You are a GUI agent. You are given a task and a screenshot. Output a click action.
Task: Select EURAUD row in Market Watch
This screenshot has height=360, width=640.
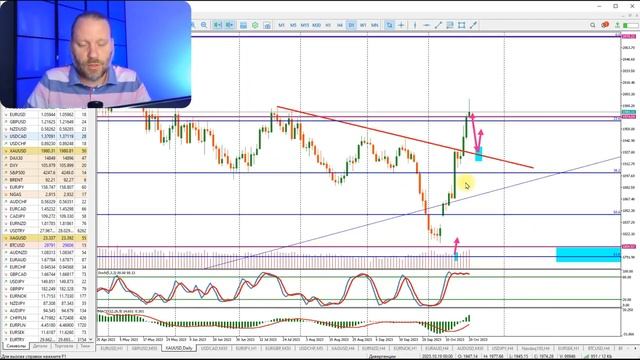[x=46, y=260]
